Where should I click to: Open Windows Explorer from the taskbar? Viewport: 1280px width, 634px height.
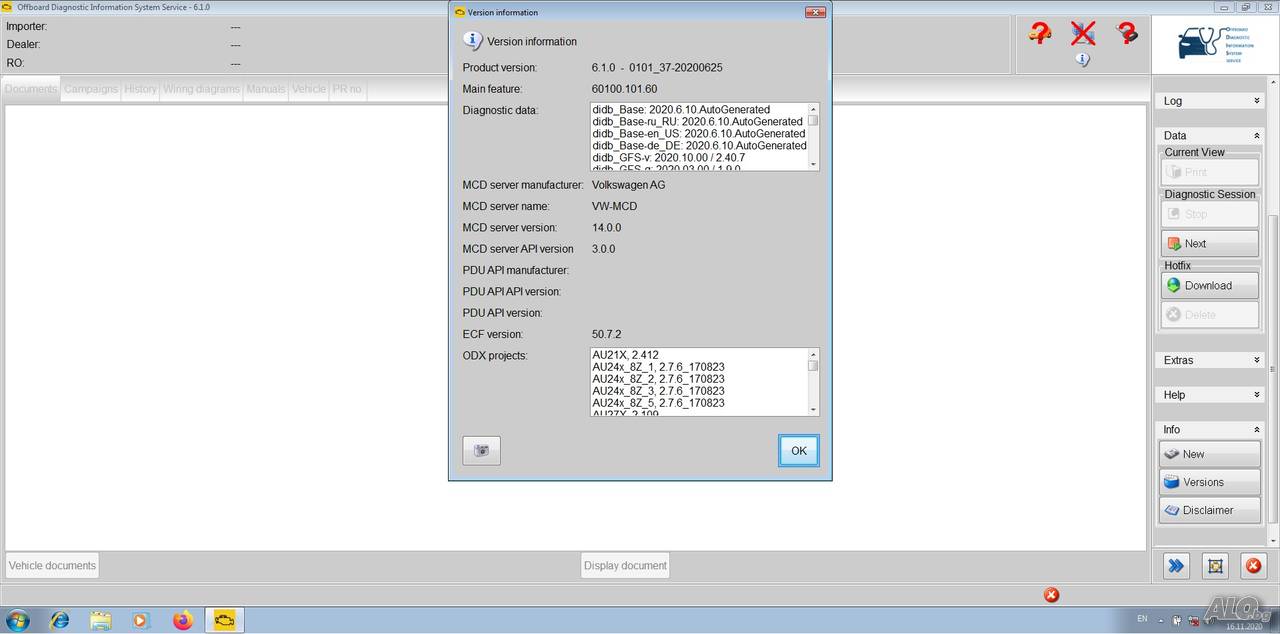[101, 620]
